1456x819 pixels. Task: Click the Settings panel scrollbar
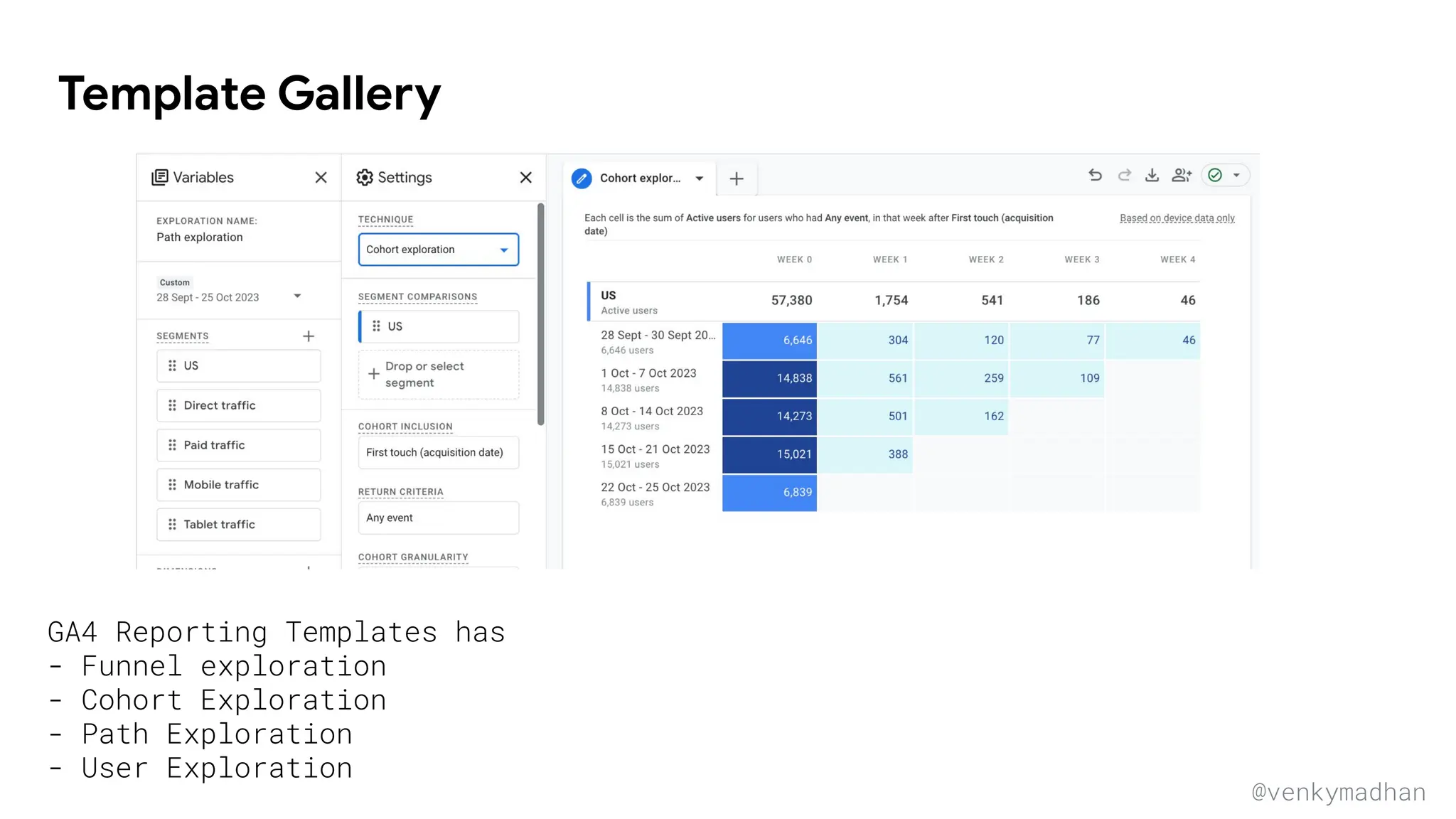pyautogui.click(x=541, y=315)
